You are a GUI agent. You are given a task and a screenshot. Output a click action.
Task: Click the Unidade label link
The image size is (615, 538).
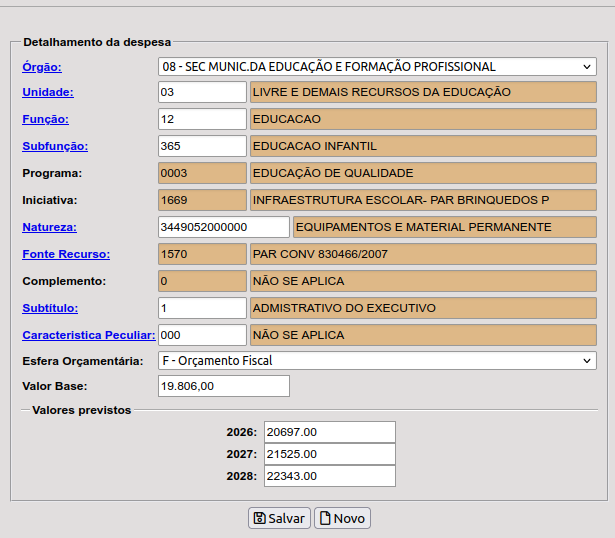tap(48, 92)
